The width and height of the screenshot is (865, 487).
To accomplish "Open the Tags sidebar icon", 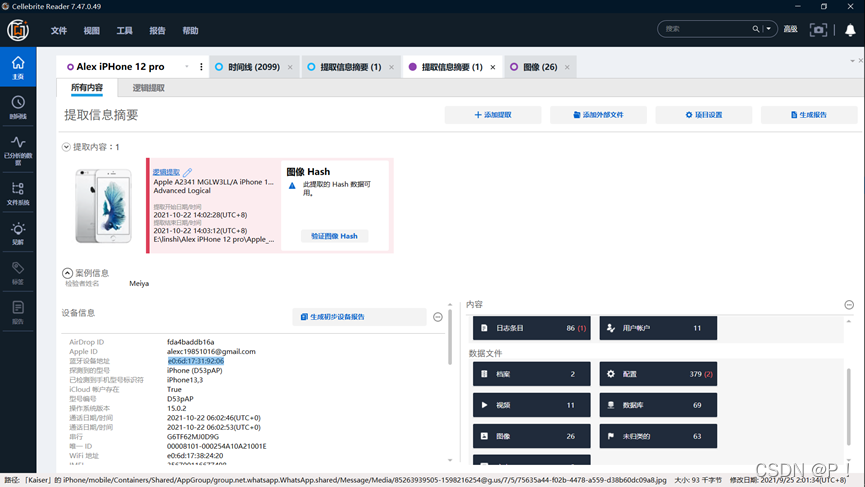I will 18,273.
